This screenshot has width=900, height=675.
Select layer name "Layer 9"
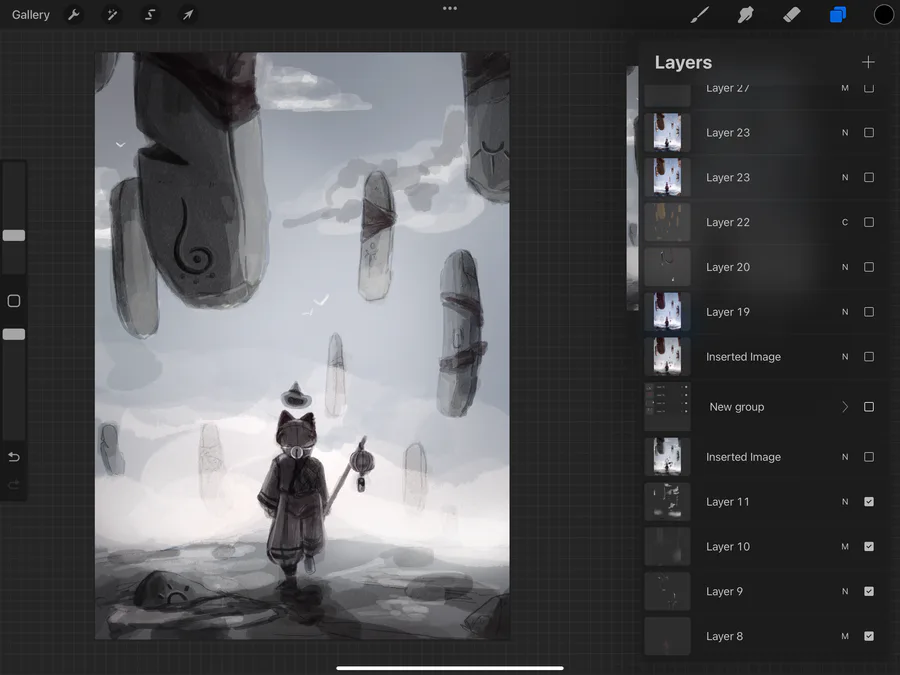pyautogui.click(x=724, y=591)
